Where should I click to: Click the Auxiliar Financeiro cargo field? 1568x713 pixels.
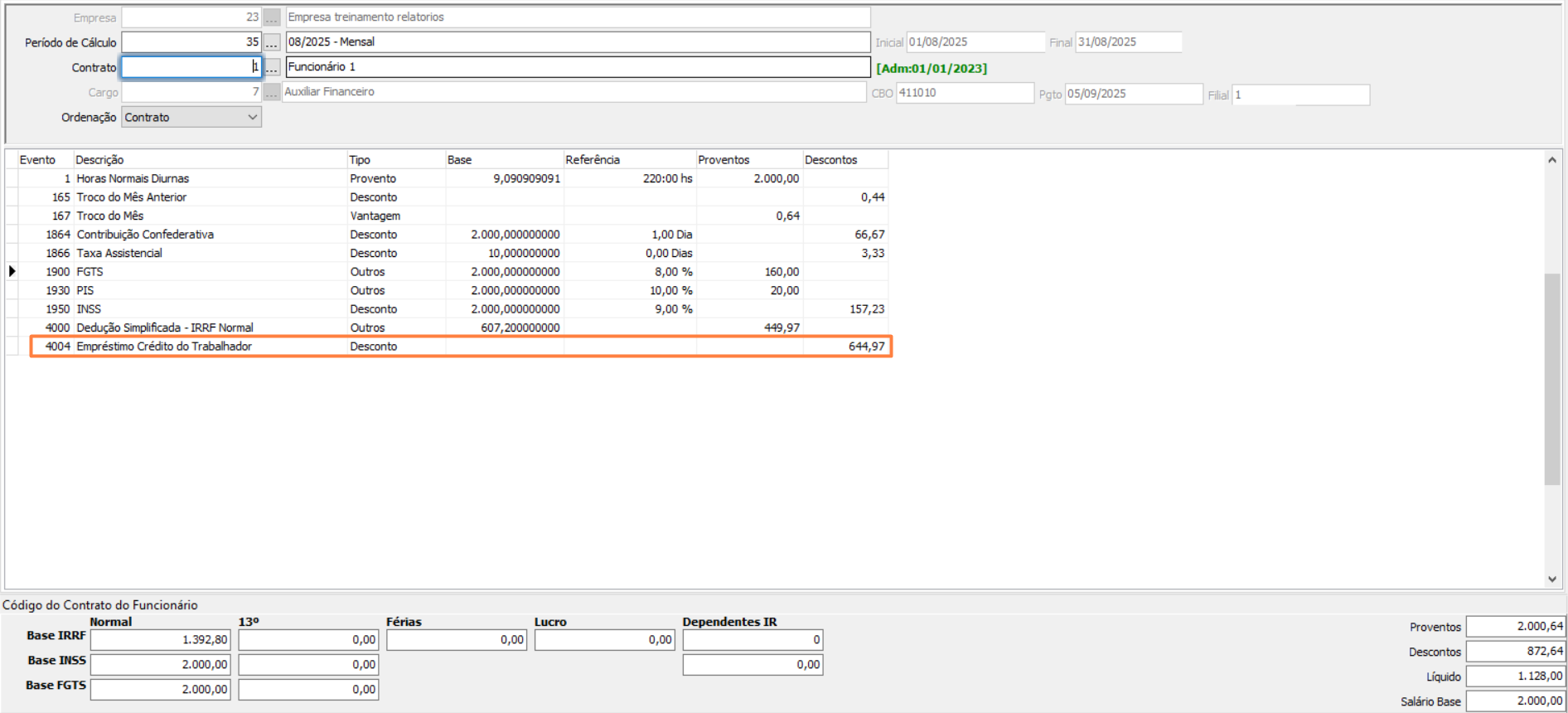tap(574, 92)
